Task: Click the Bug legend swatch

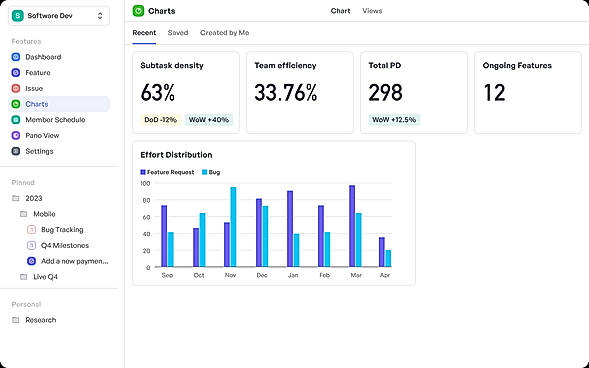Action: click(x=205, y=172)
